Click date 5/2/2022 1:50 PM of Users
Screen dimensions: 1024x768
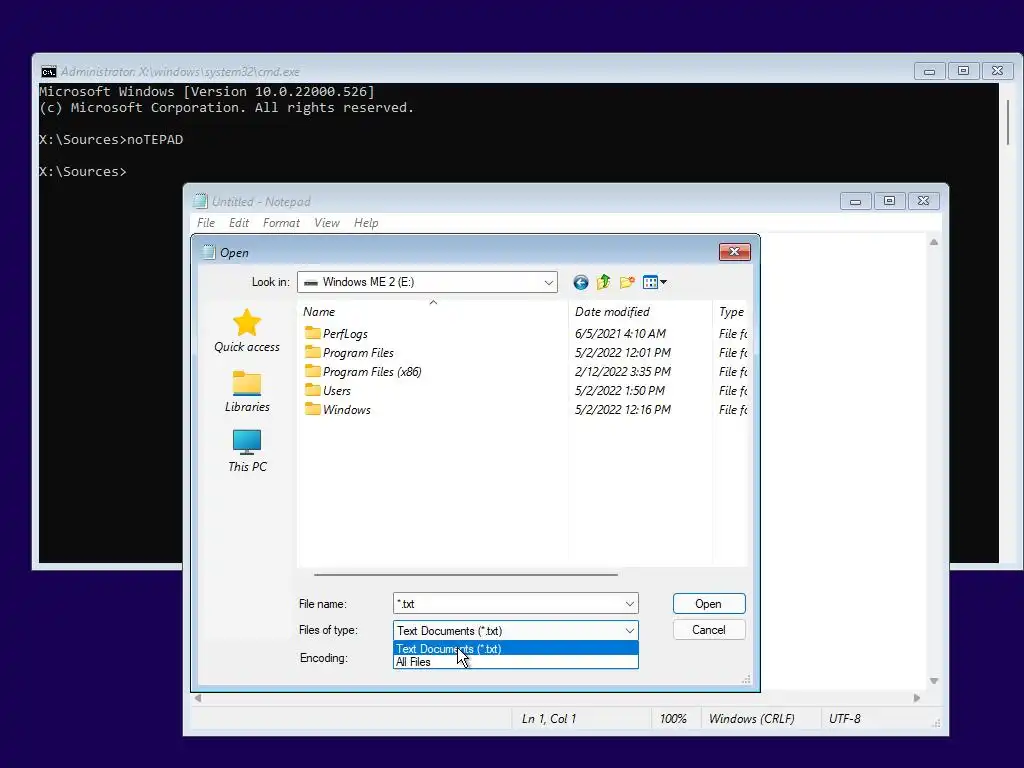tap(620, 391)
